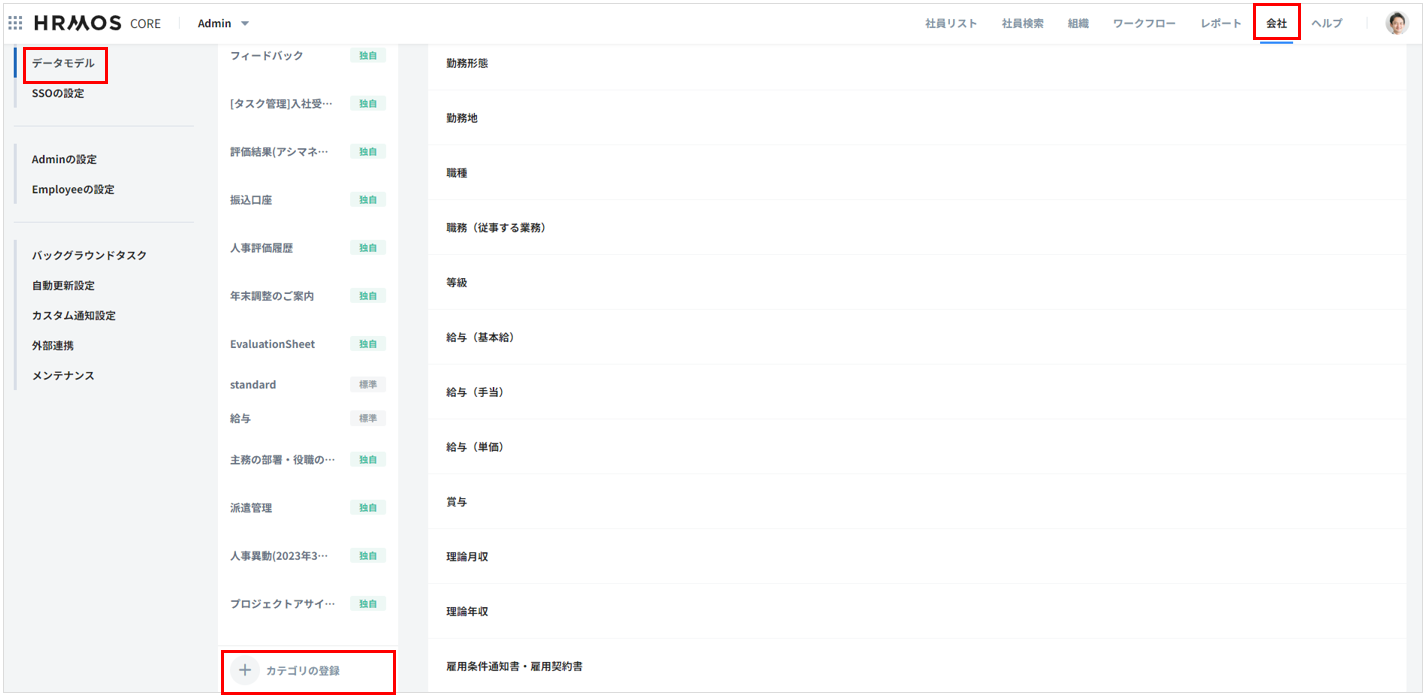Image resolution: width=1426 pixels, height=697 pixels.
Task: Switch to the 組織 tab
Action: tap(1078, 23)
